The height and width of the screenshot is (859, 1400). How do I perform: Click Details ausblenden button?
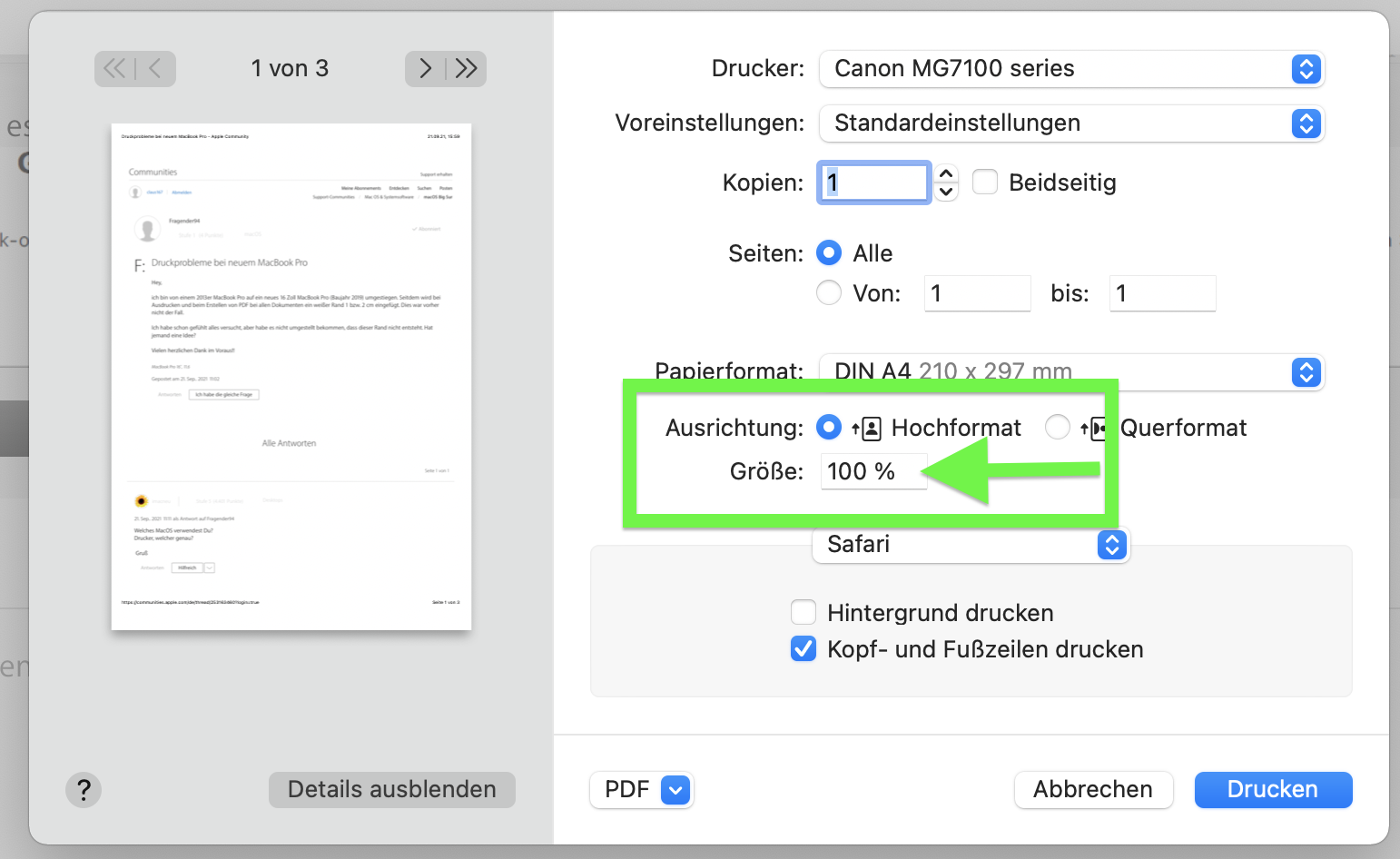(x=392, y=790)
